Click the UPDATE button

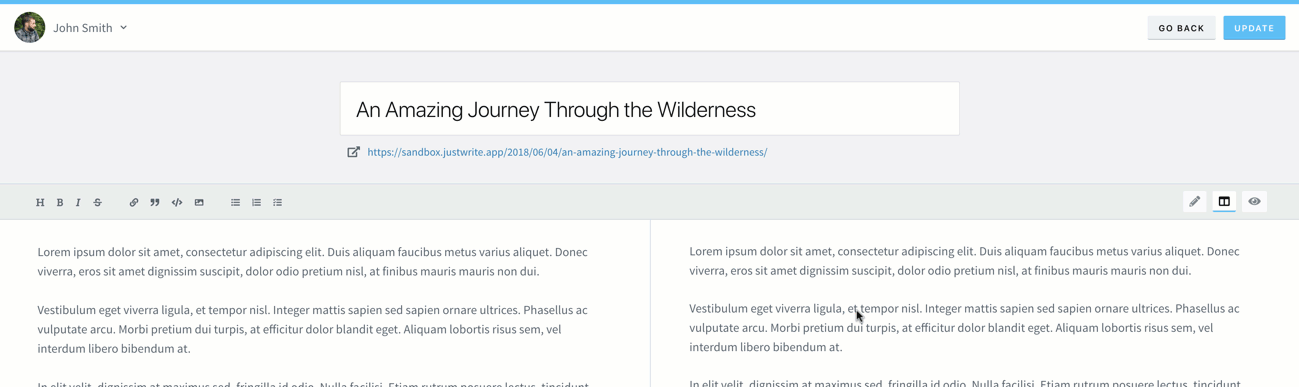[1254, 28]
